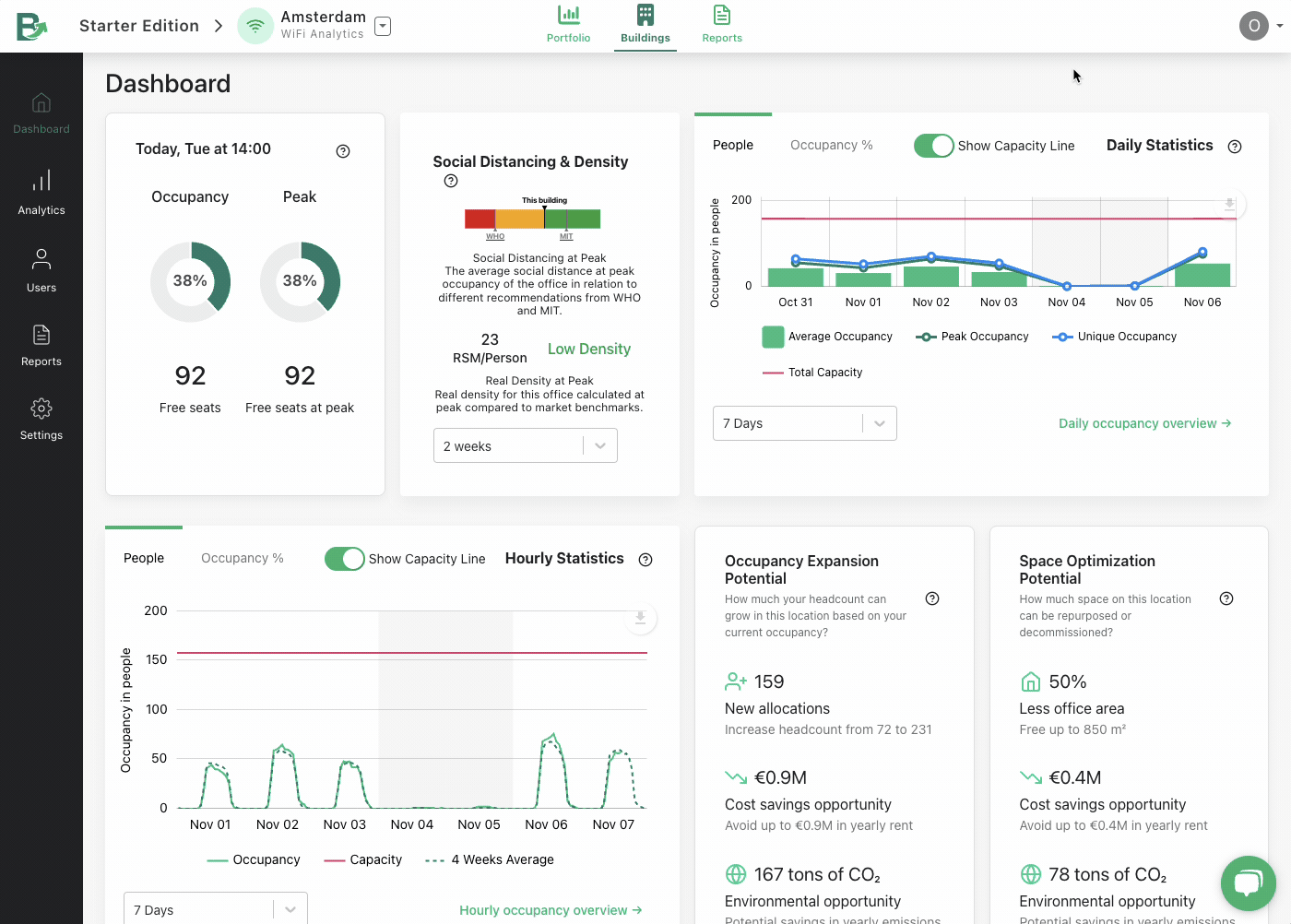Open sidebar Reports document icon
Image resolution: width=1291 pixels, height=924 pixels.
[41, 345]
